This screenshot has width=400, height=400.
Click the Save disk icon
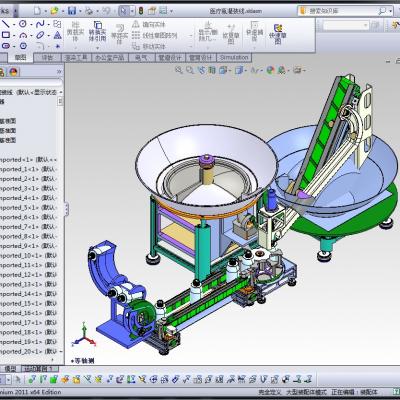pyautogui.click(x=72, y=11)
